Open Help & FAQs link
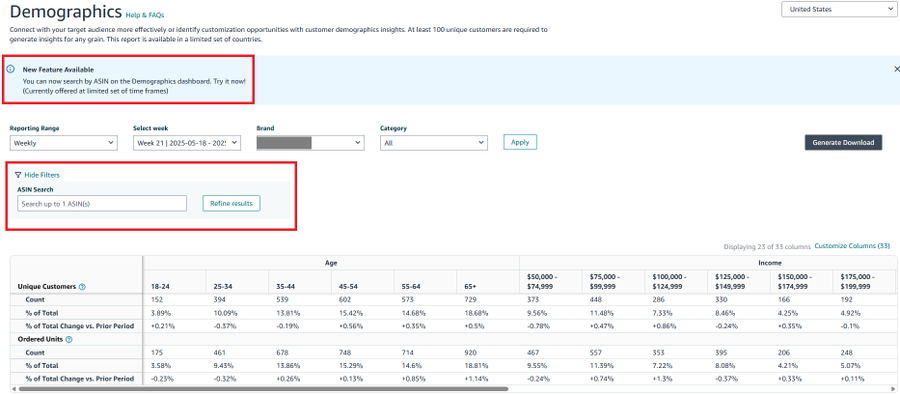Screen dimensions: 900x395 point(145,15)
